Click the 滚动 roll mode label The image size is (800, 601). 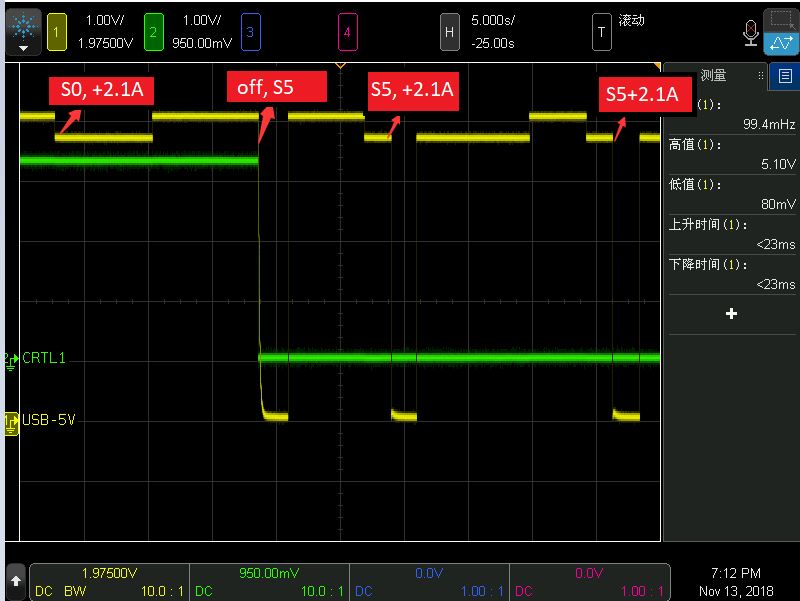point(632,20)
